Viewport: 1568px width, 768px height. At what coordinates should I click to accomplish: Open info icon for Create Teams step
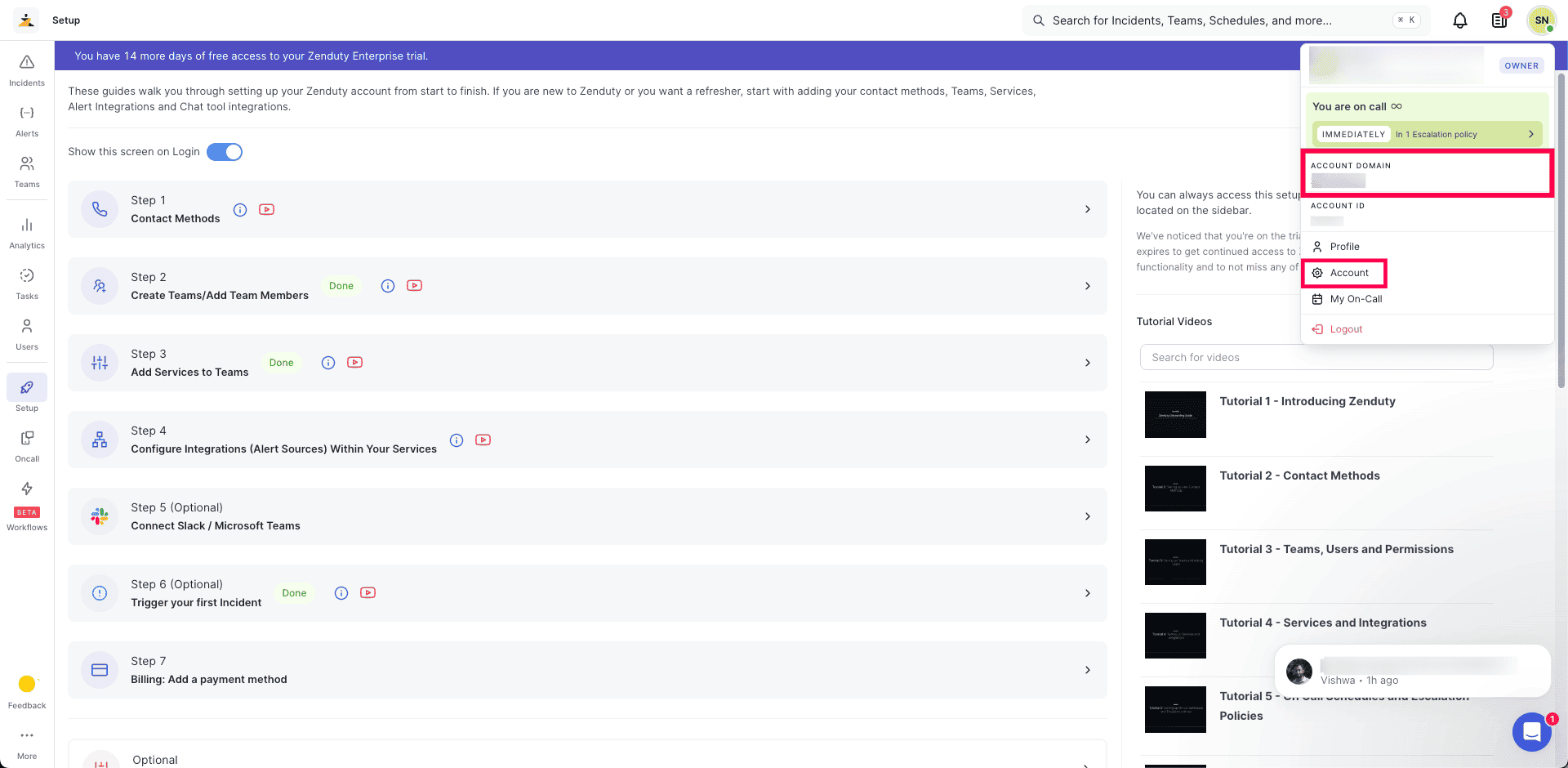[x=388, y=286]
